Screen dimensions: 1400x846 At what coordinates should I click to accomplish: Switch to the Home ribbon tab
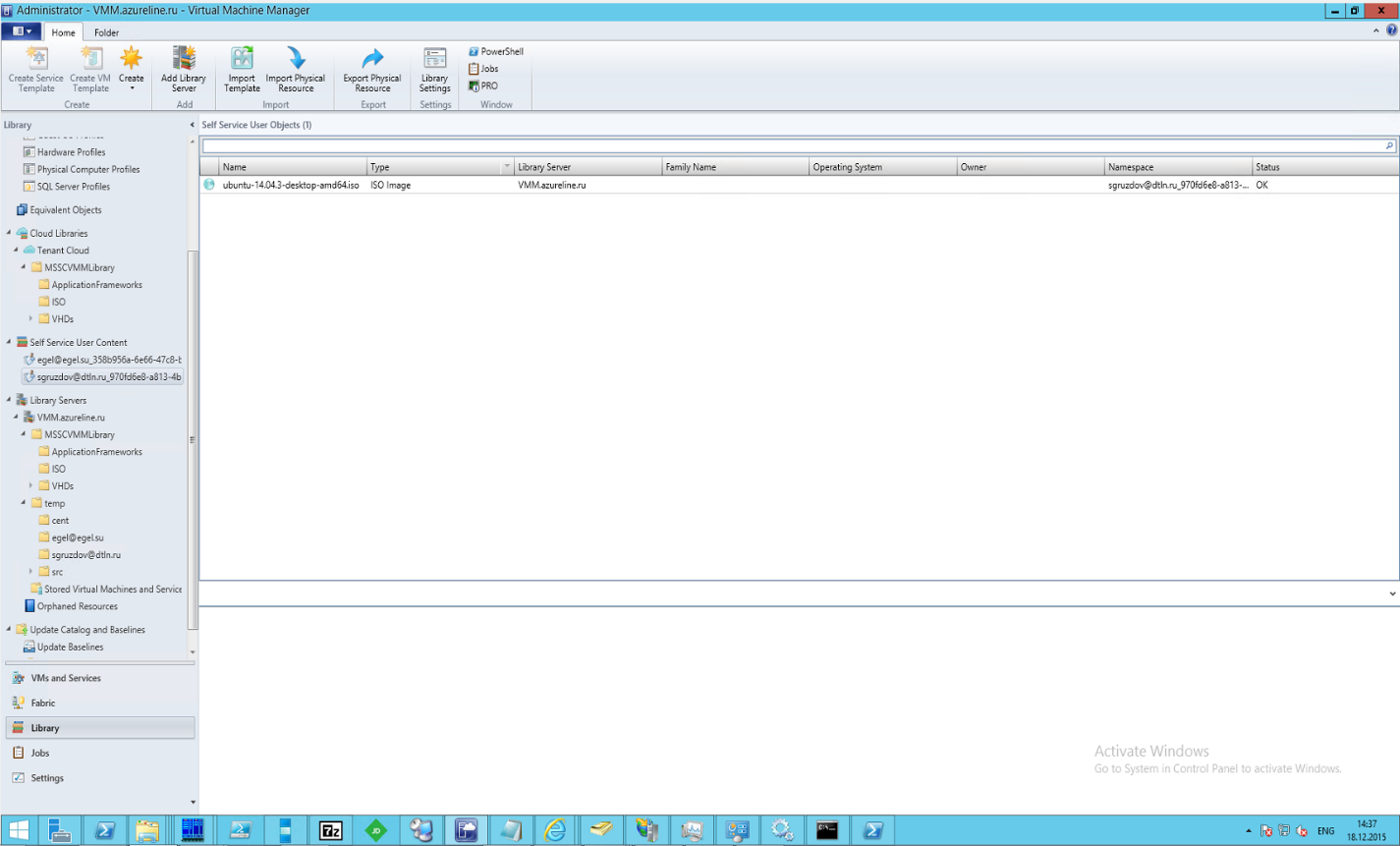(x=63, y=32)
